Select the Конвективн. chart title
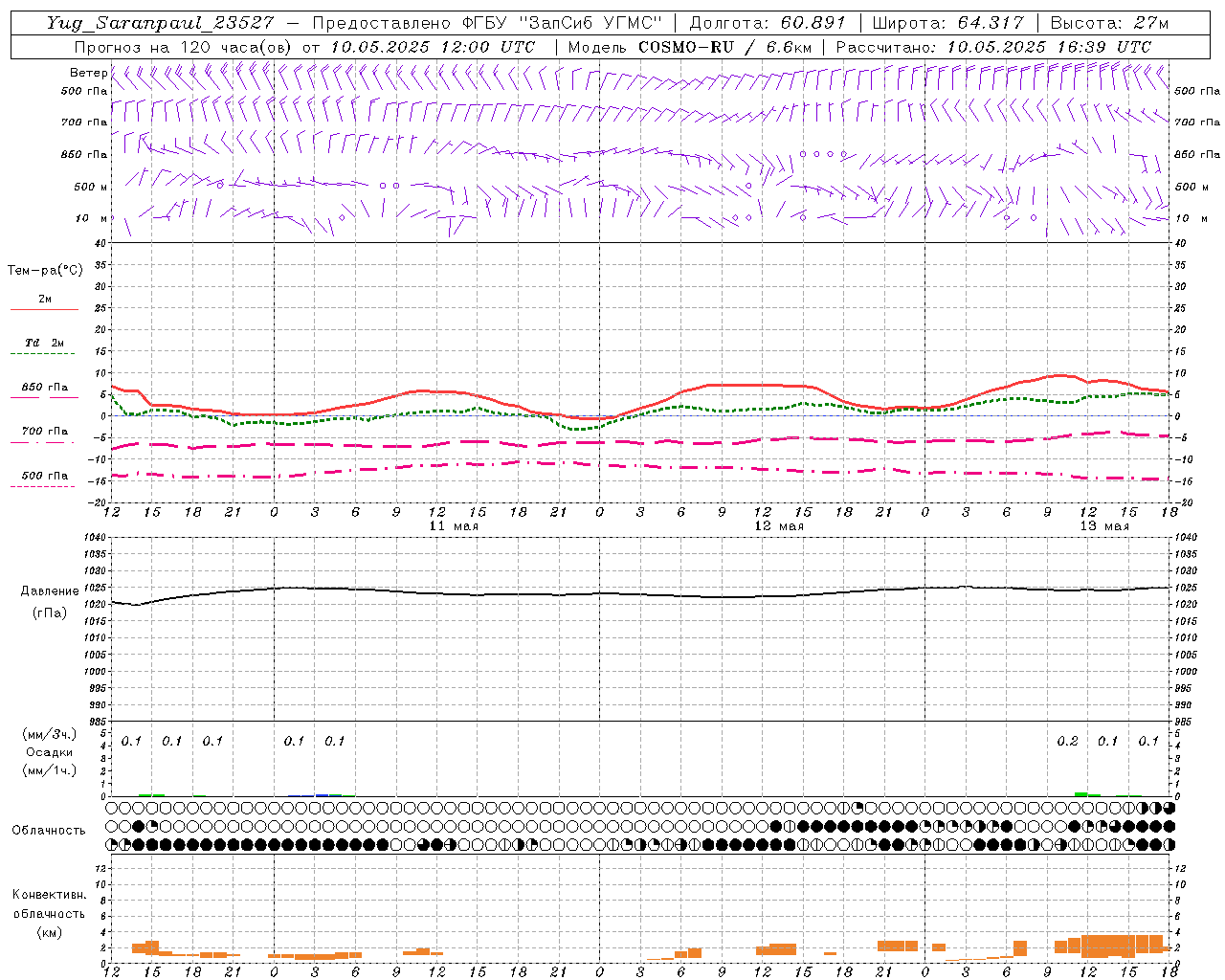This screenshot has height=980, width=1225. [x=49, y=895]
